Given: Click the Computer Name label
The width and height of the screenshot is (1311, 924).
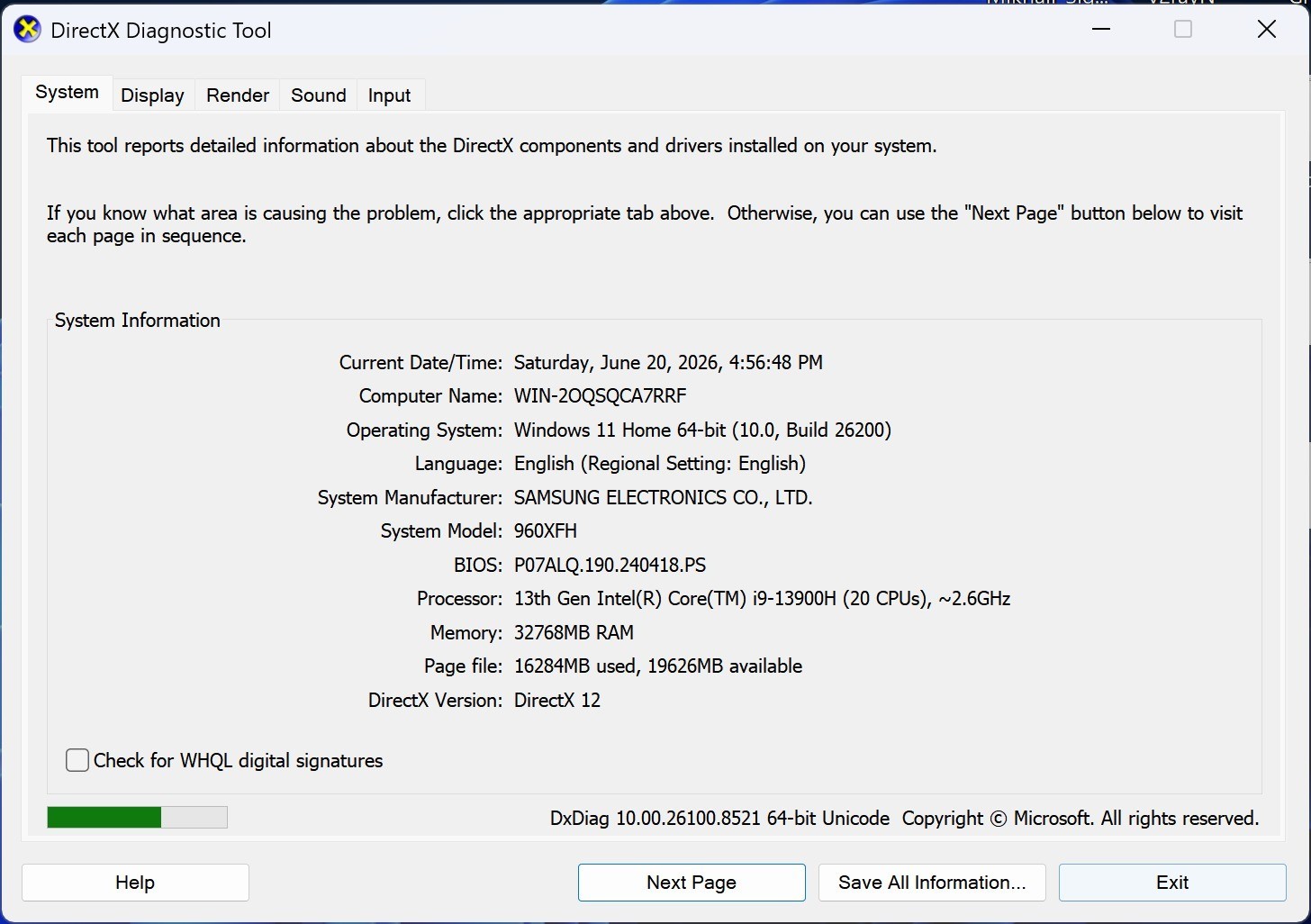Looking at the screenshot, I should coord(430,396).
